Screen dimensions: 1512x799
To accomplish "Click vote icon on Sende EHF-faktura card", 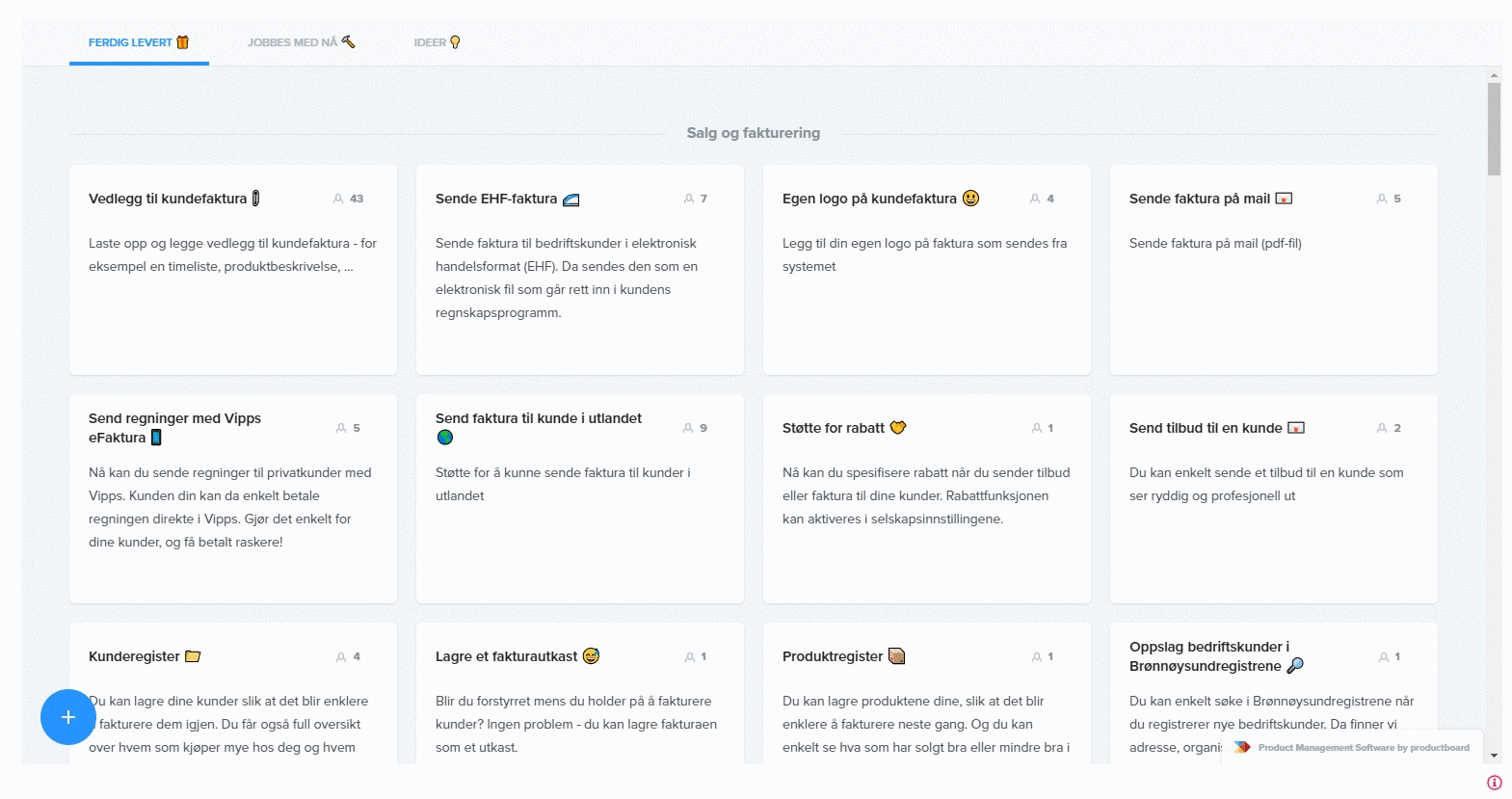I will (689, 199).
